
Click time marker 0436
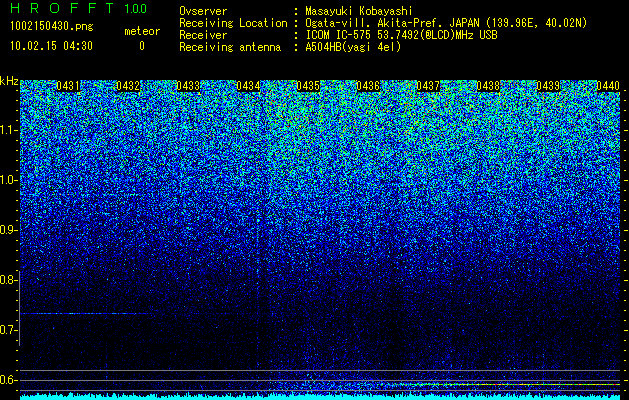[x=368, y=86]
